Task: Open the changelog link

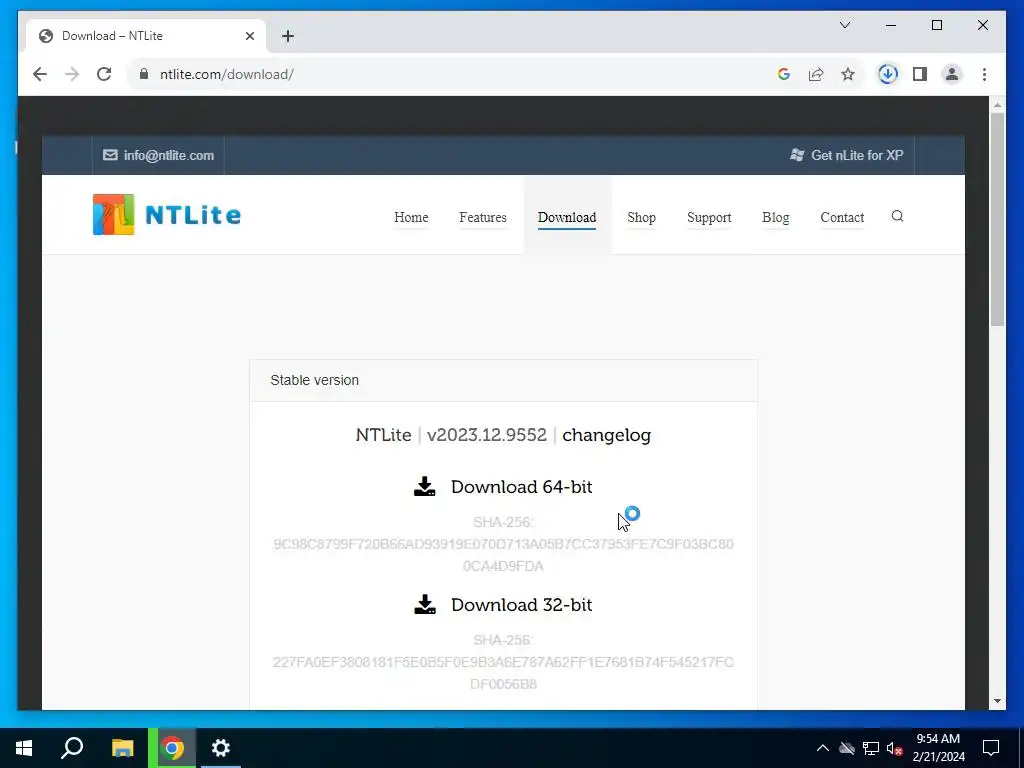Action: coord(606,436)
